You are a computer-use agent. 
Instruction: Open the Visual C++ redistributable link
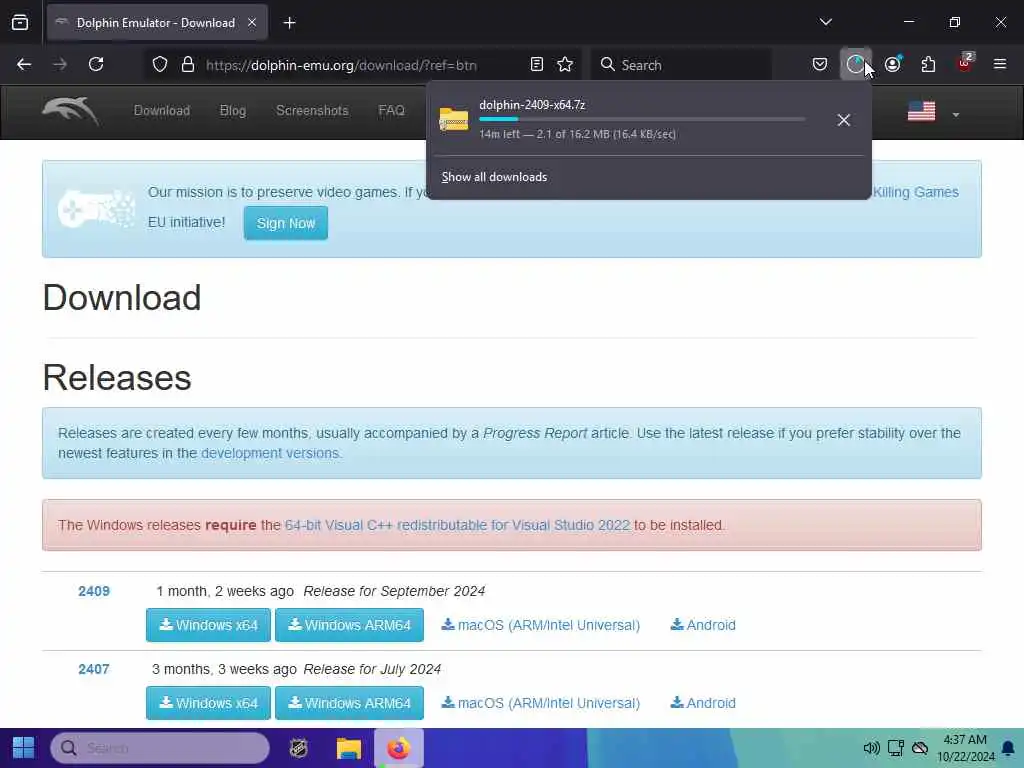pyautogui.click(x=457, y=525)
